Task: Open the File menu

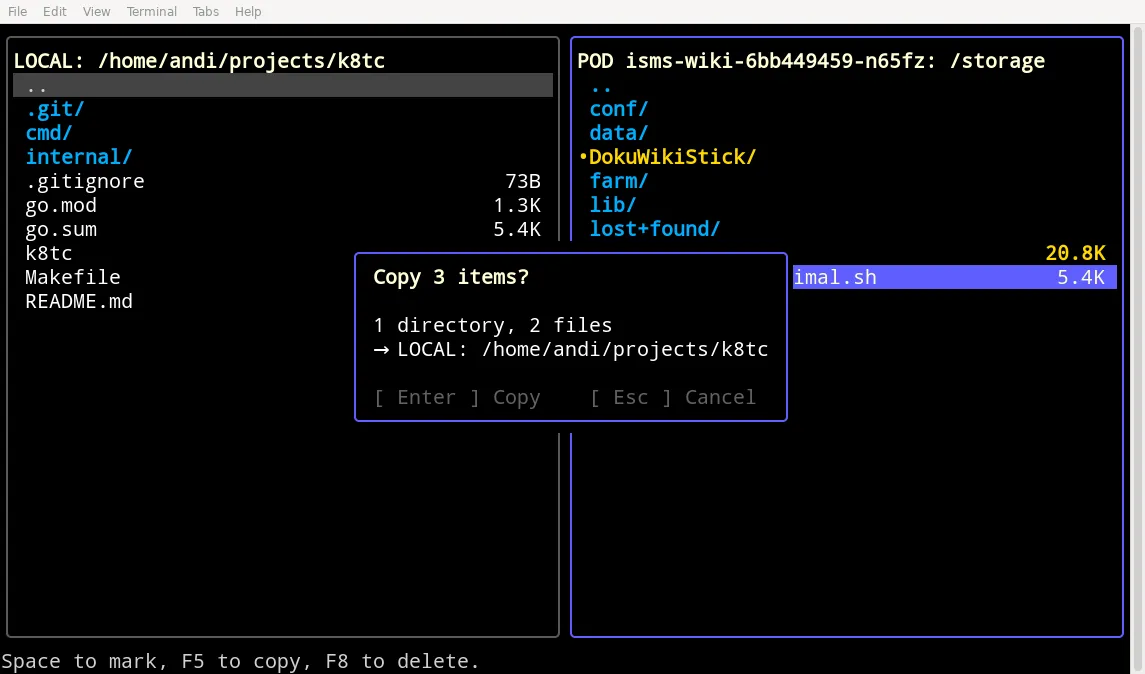Action: tap(18, 12)
